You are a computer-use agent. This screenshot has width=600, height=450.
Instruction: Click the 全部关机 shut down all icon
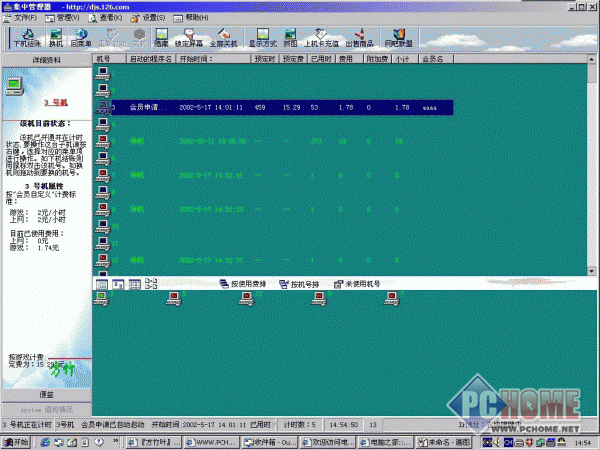(223, 38)
